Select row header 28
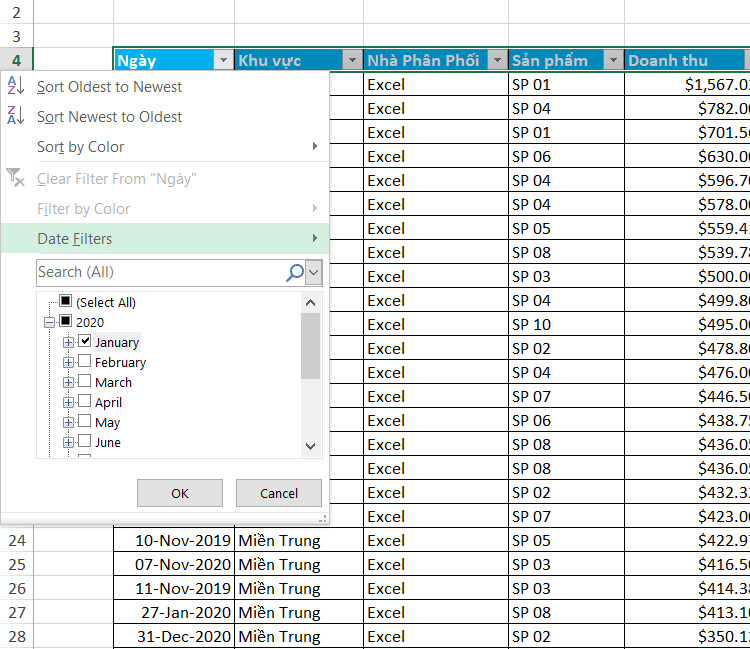750x649 pixels. coord(17,637)
